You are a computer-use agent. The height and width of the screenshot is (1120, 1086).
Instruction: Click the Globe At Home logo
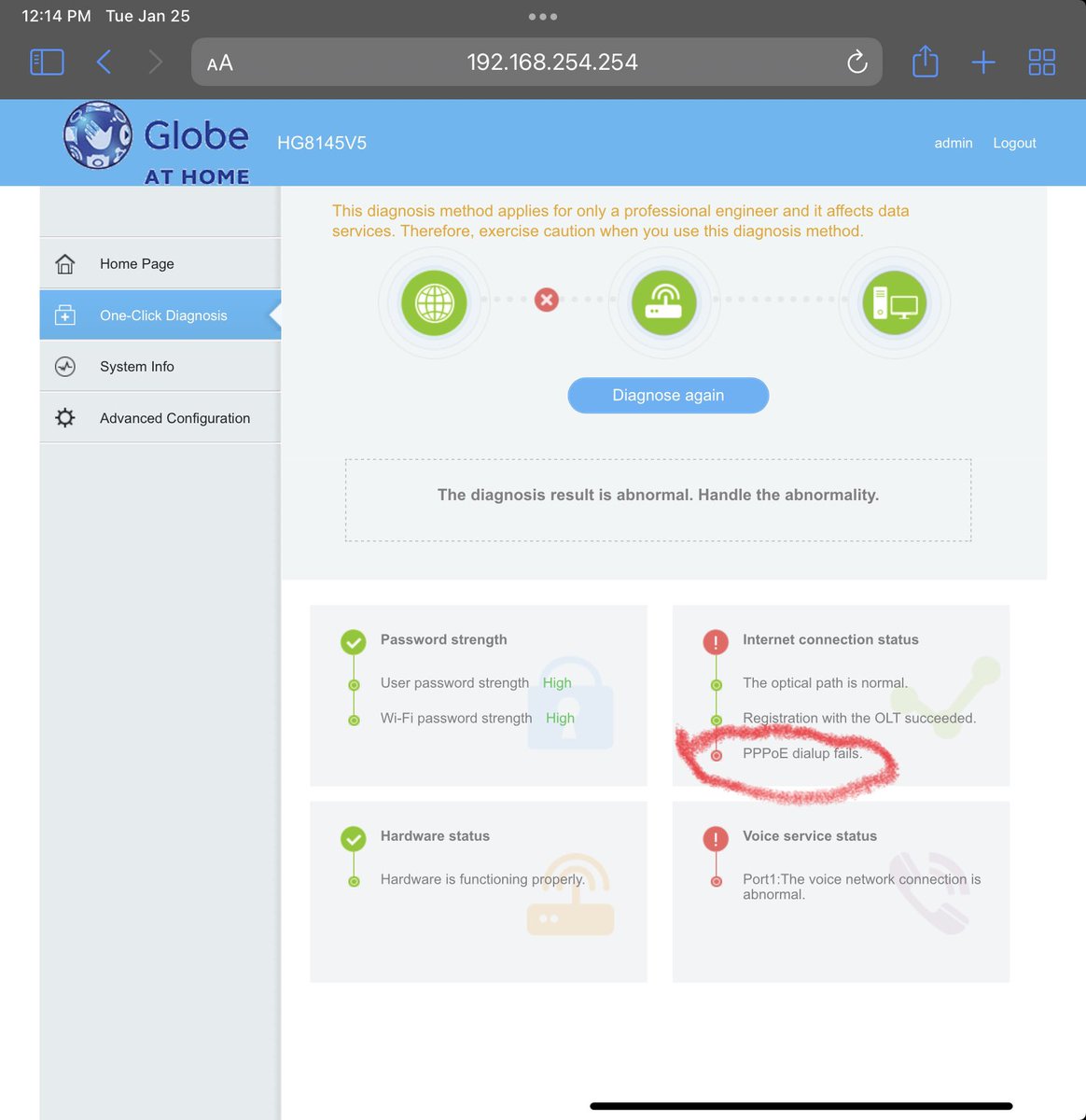pyautogui.click(x=157, y=143)
